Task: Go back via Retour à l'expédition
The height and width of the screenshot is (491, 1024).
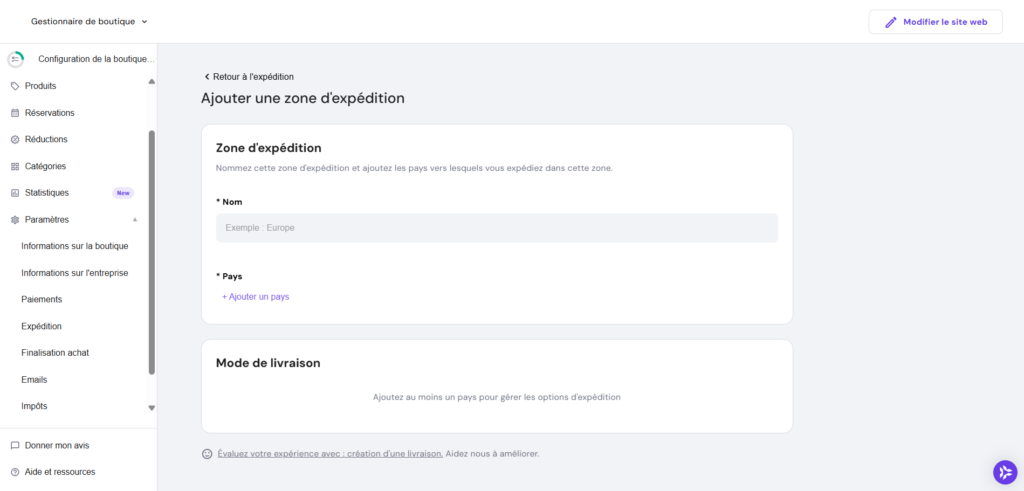Action: 248,76
